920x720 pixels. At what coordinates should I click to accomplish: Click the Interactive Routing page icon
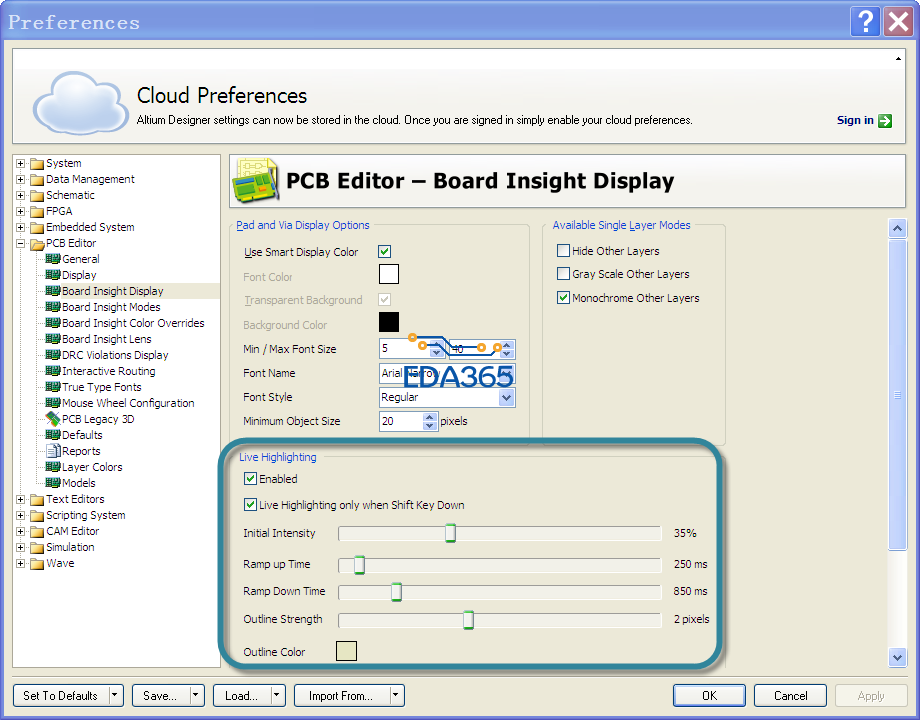pyautogui.click(x=53, y=371)
